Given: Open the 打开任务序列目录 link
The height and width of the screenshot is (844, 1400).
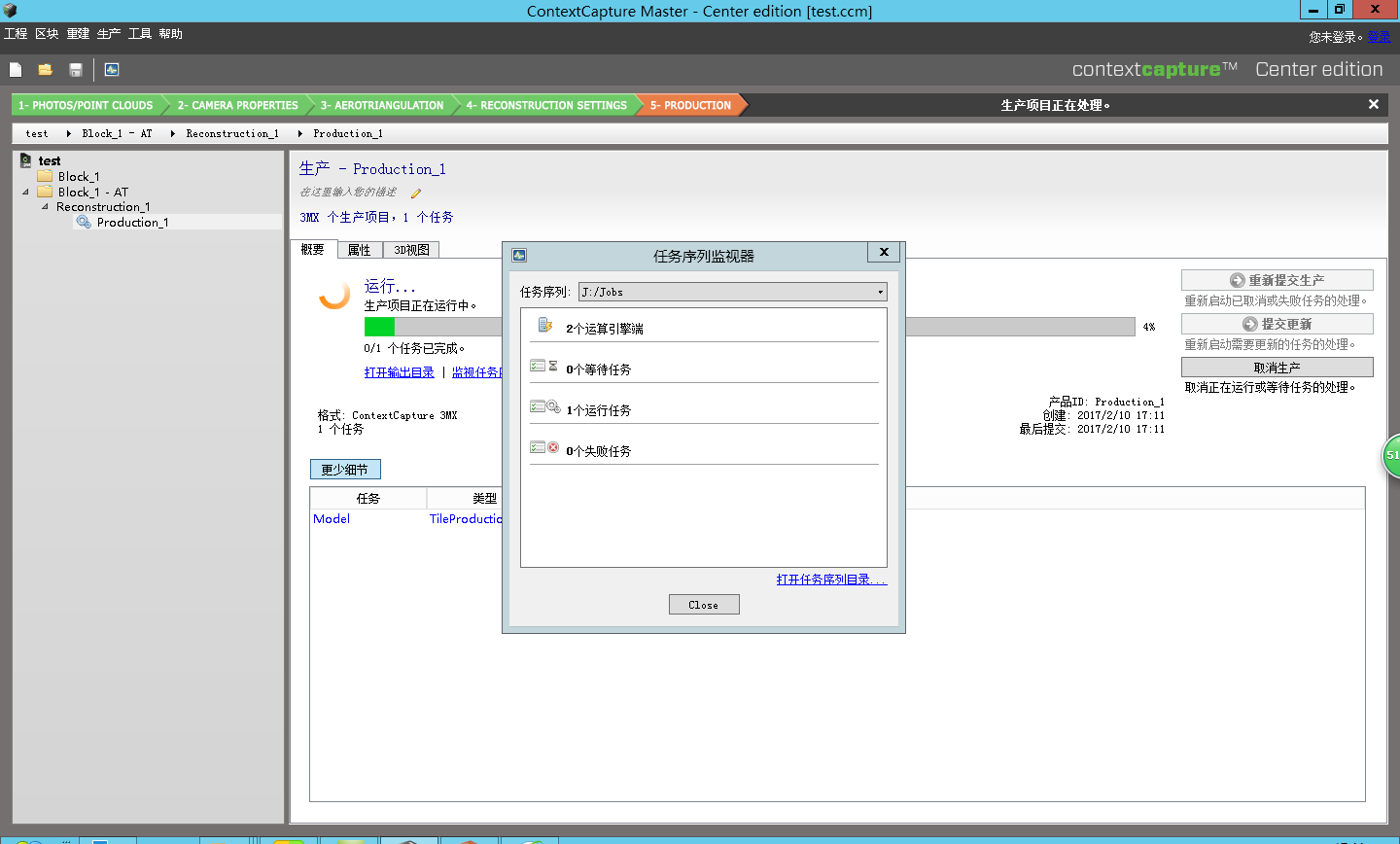Looking at the screenshot, I should [x=831, y=580].
